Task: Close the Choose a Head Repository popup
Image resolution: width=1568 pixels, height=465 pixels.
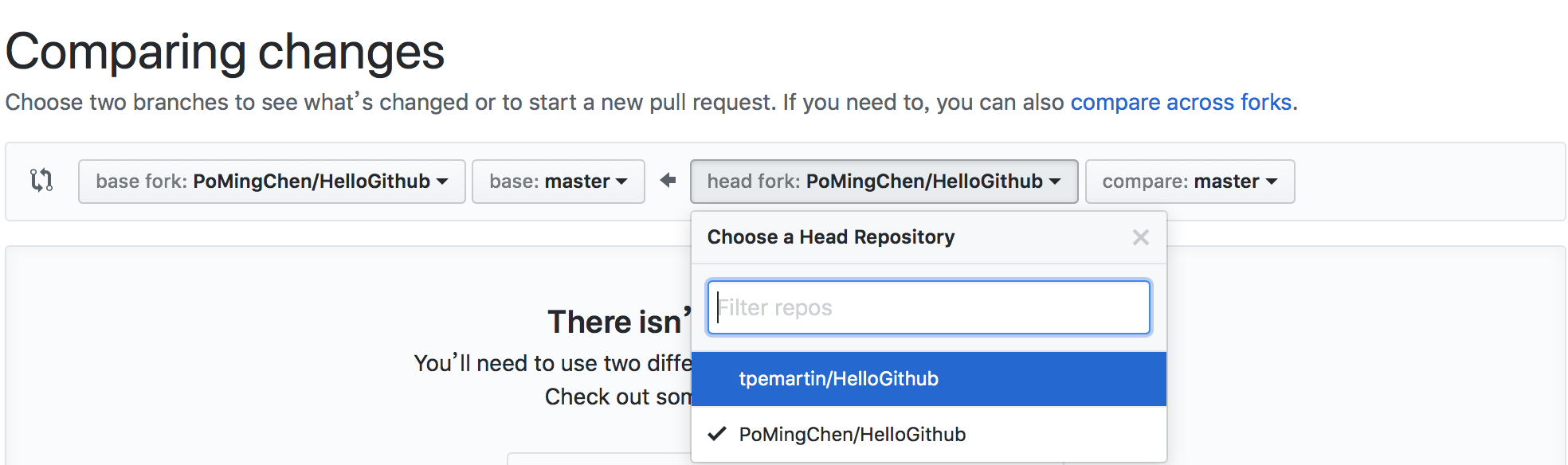Action: click(x=1140, y=237)
